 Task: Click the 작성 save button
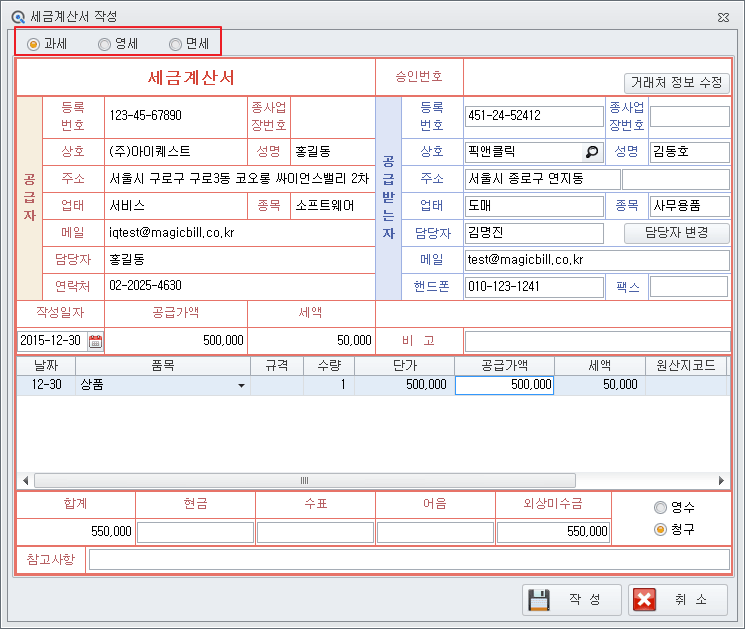(572, 600)
